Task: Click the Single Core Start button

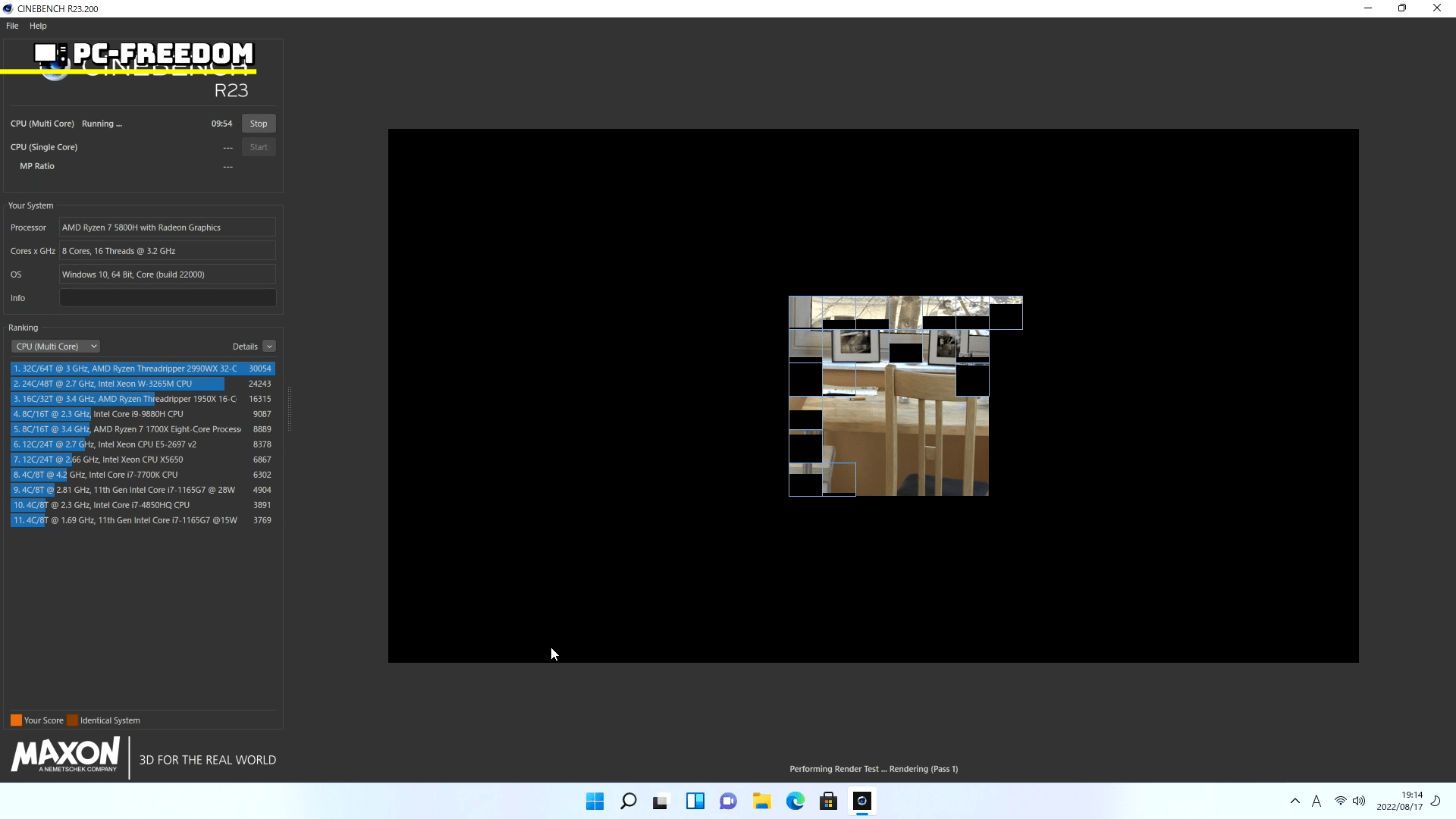Action: tap(259, 147)
